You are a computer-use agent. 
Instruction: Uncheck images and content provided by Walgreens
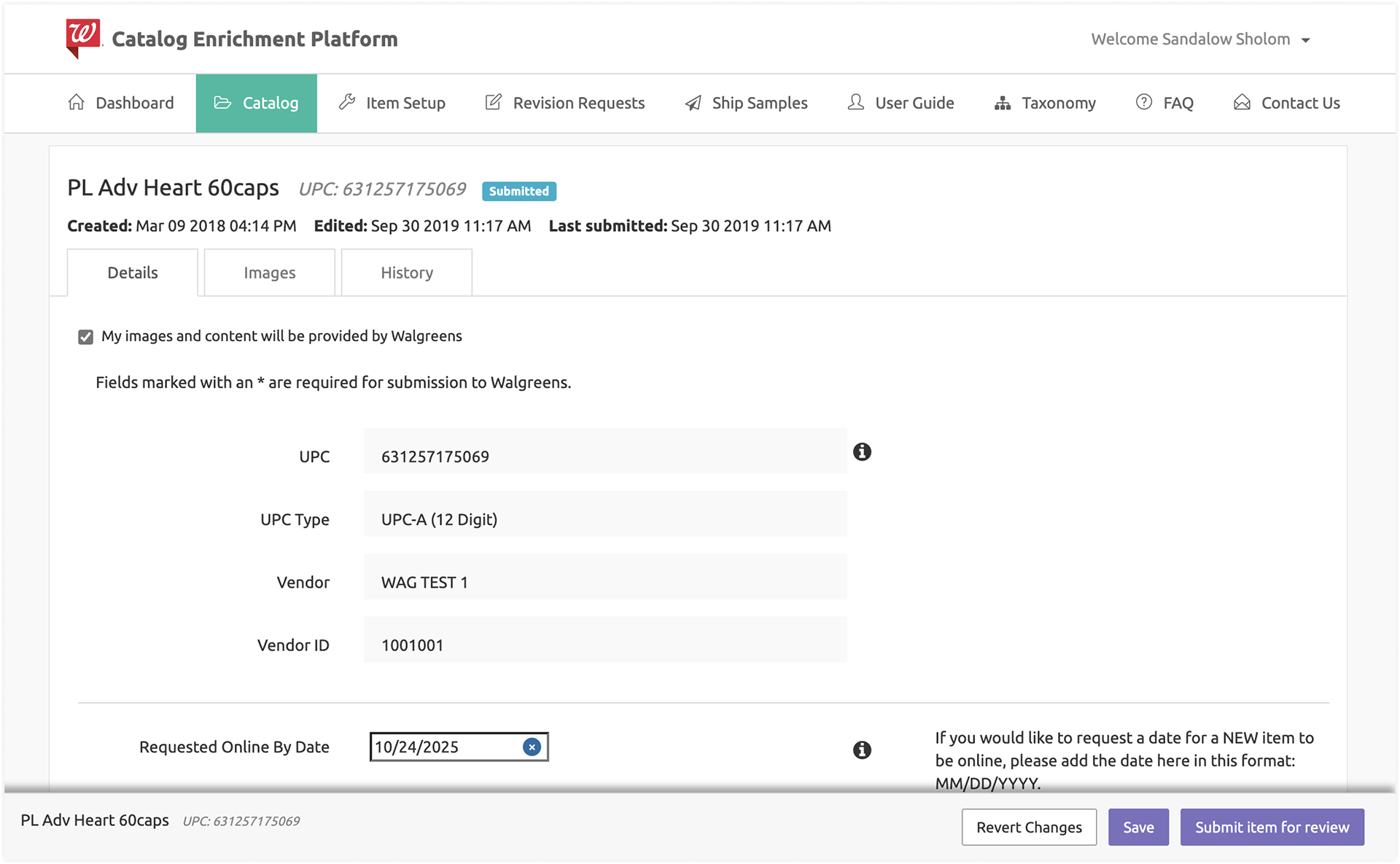click(x=86, y=337)
